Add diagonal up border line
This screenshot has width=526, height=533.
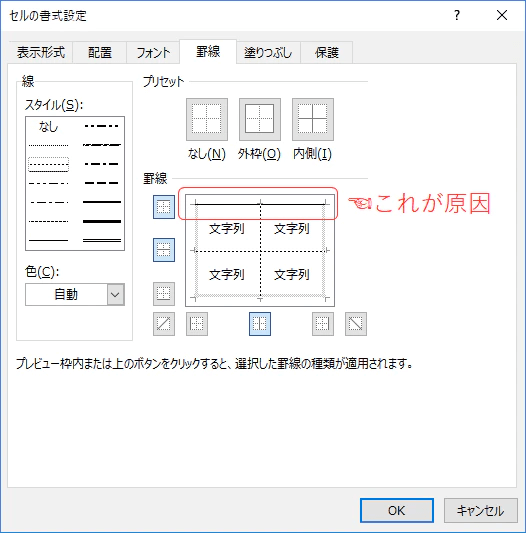(x=164, y=324)
